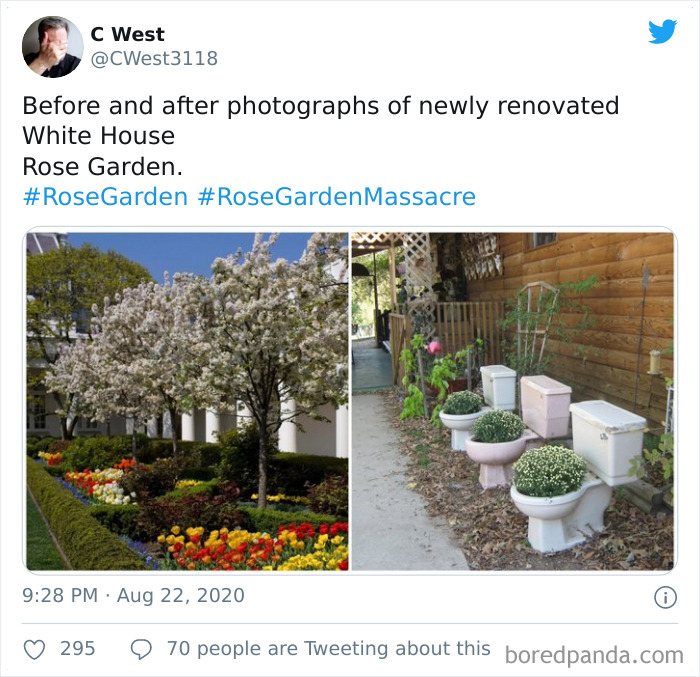This screenshot has width=700, height=677.
Task: Open the #RoseGarden hashtag
Action: [105, 197]
